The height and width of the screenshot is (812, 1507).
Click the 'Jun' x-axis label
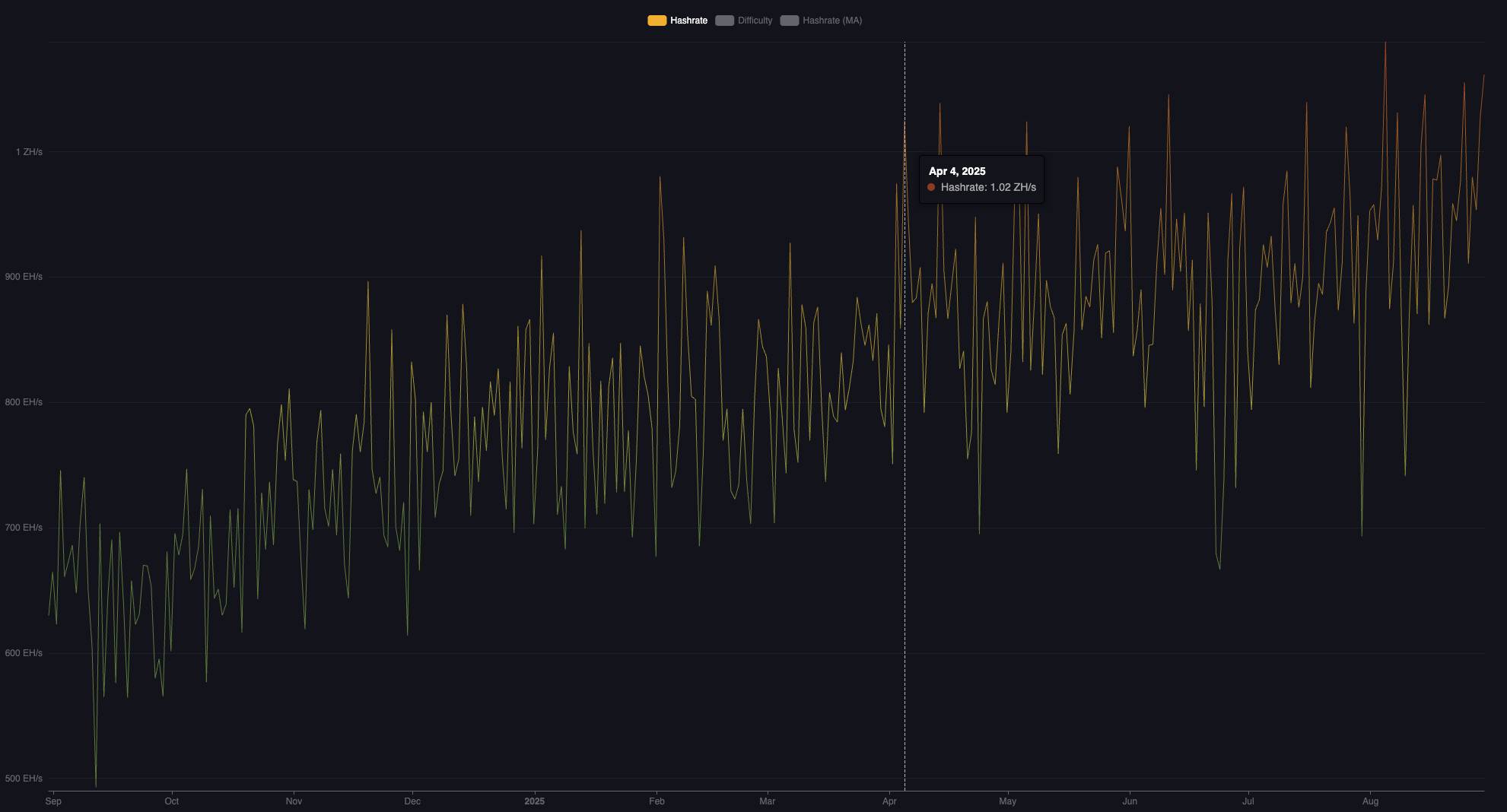(x=1130, y=801)
